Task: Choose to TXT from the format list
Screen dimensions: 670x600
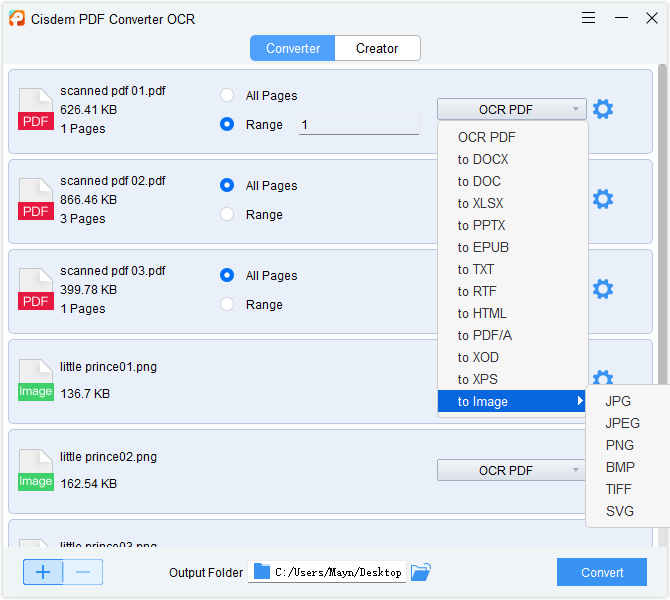Action: [513, 269]
